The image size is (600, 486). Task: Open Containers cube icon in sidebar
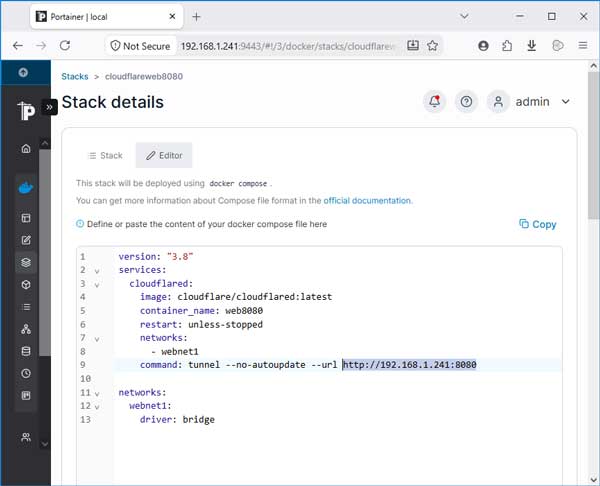click(26, 285)
